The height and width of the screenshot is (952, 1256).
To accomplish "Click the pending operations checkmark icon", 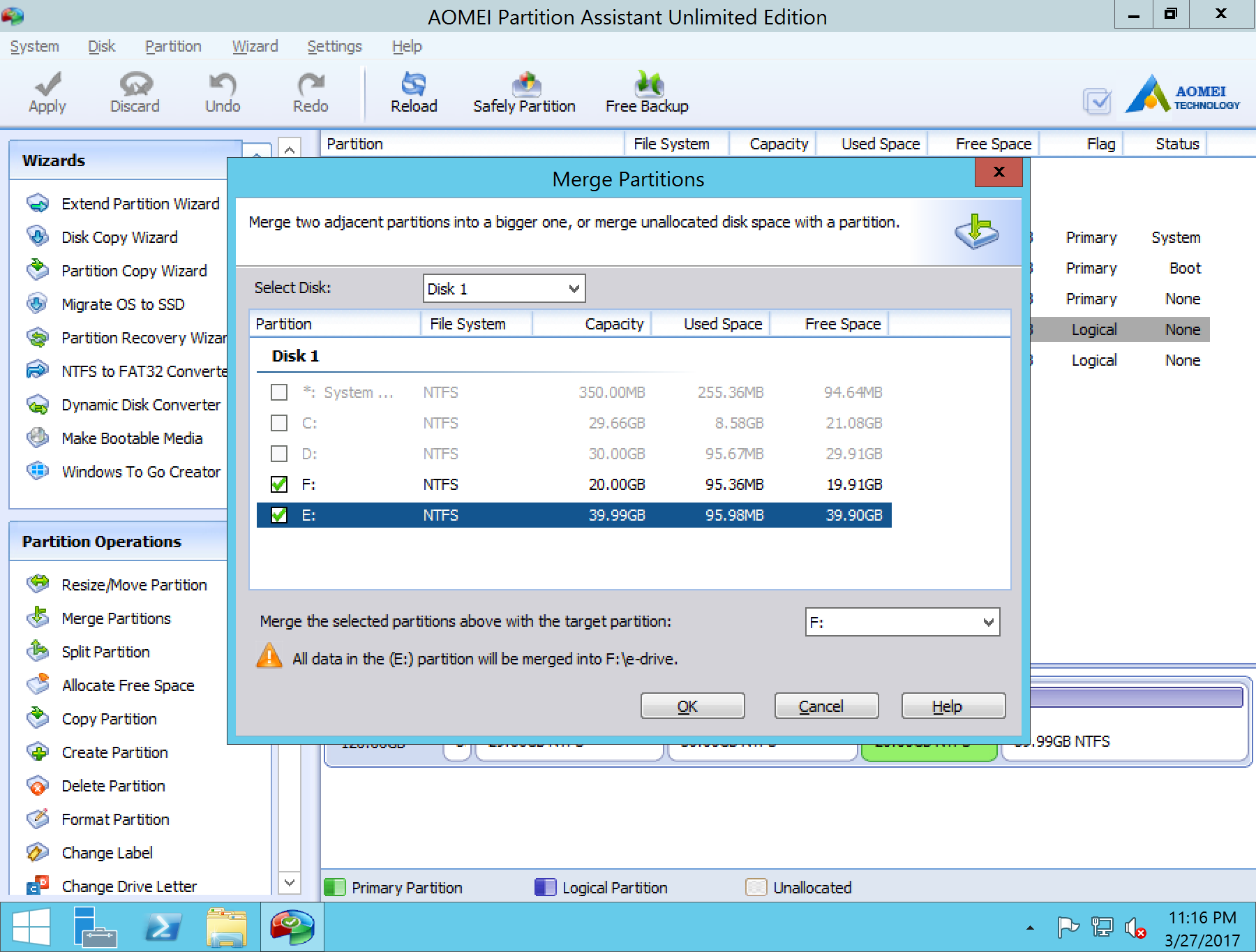I will (1098, 101).
